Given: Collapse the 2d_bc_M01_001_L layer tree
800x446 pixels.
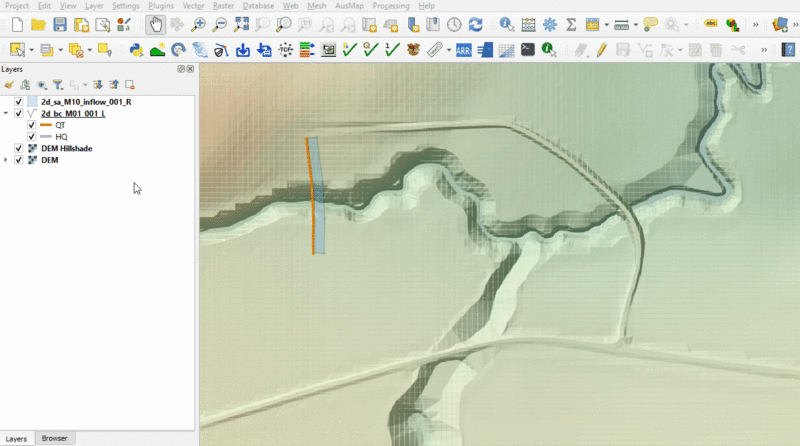Looking at the screenshot, I should 6,114.
